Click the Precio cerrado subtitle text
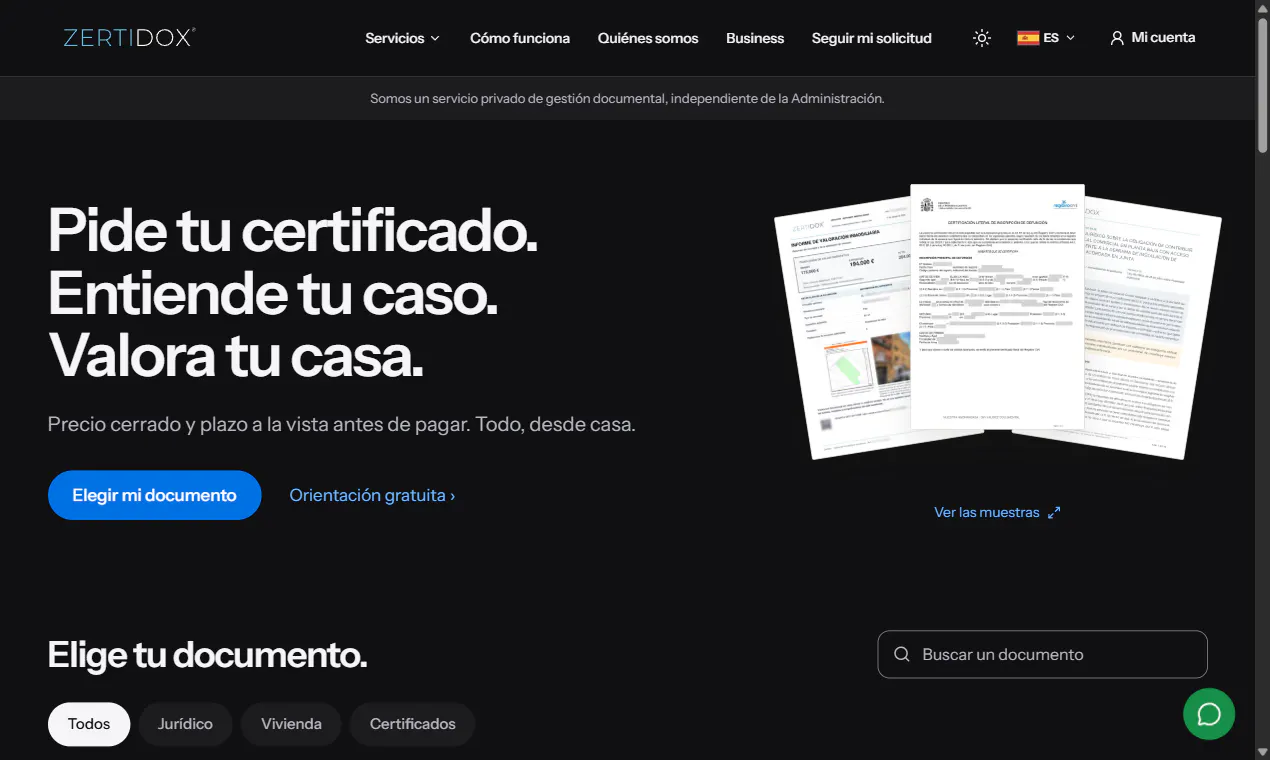The width and height of the screenshot is (1270, 760). (x=342, y=424)
